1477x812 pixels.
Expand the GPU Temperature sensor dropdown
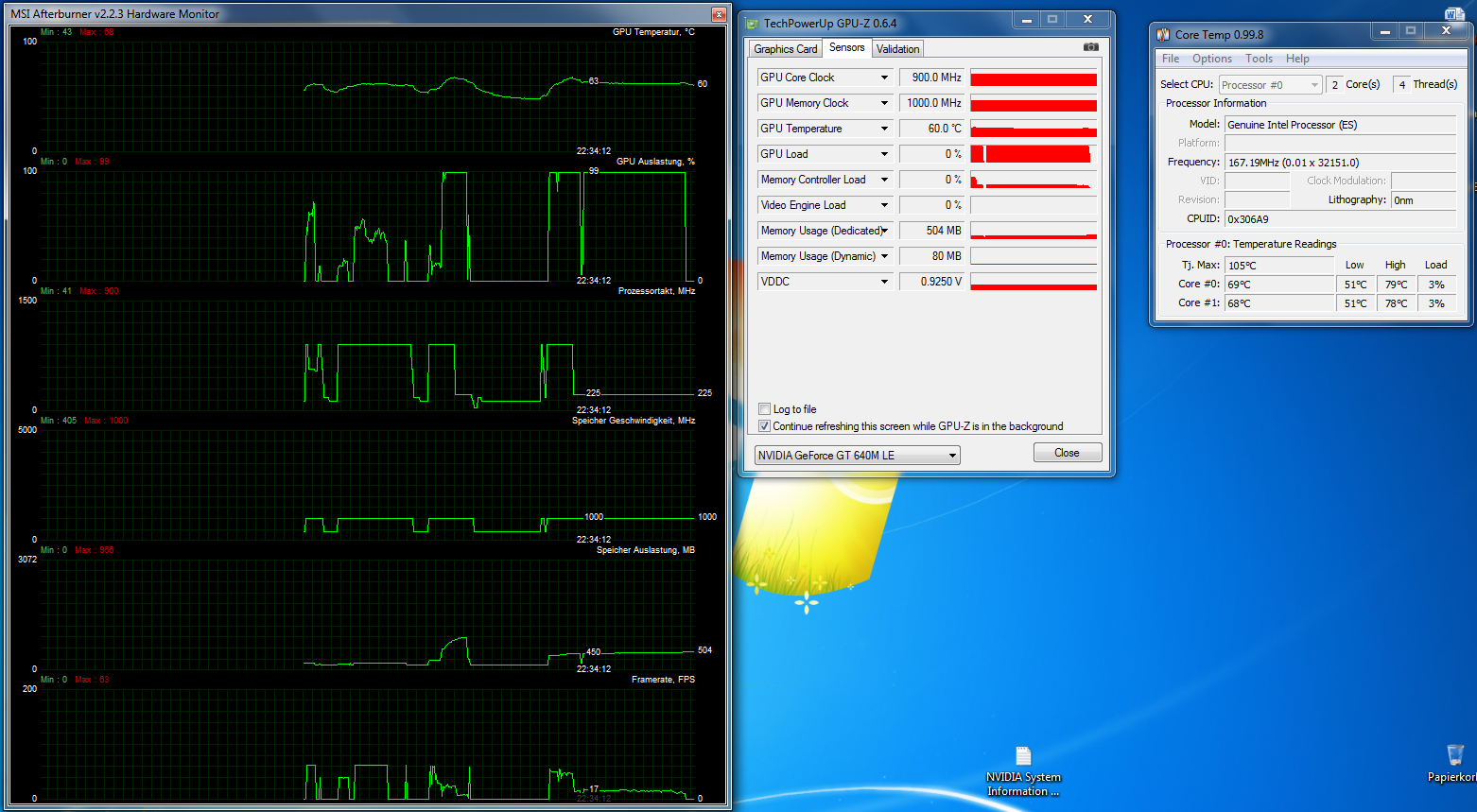pyautogui.click(x=885, y=129)
